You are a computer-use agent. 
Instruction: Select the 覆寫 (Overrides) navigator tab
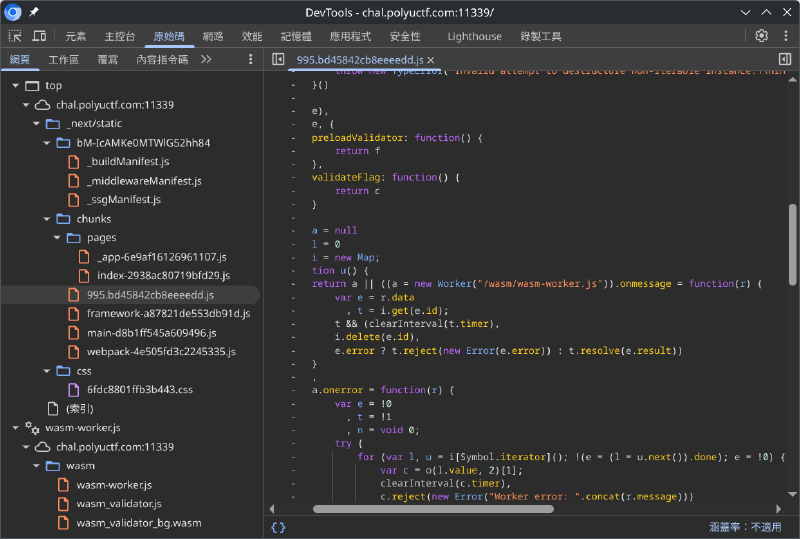107,60
